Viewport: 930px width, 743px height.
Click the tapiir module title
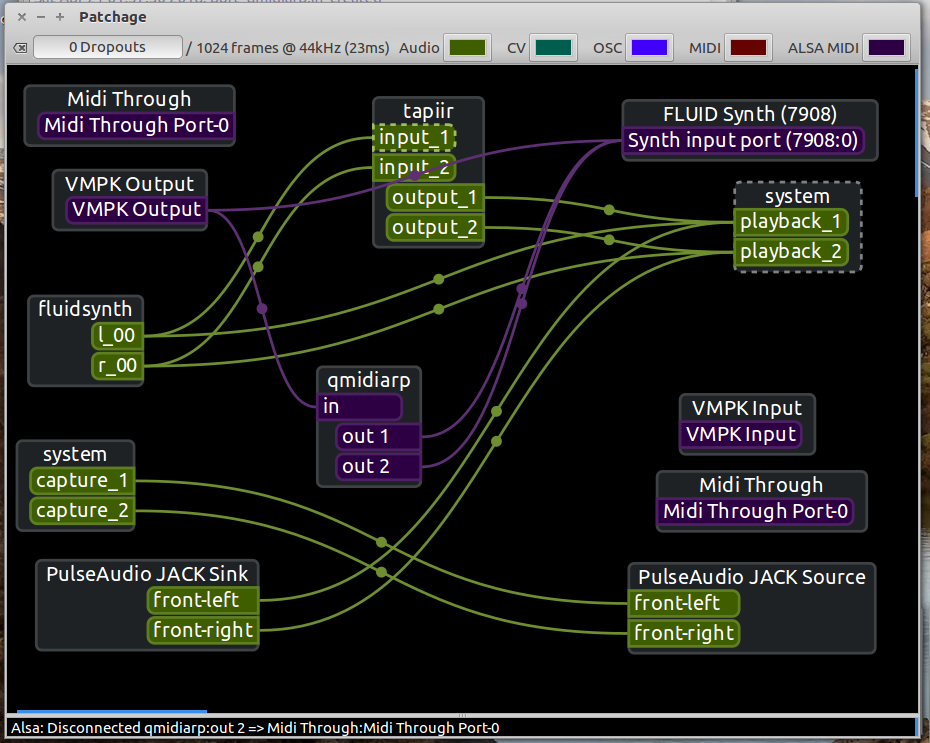pyautogui.click(x=428, y=111)
